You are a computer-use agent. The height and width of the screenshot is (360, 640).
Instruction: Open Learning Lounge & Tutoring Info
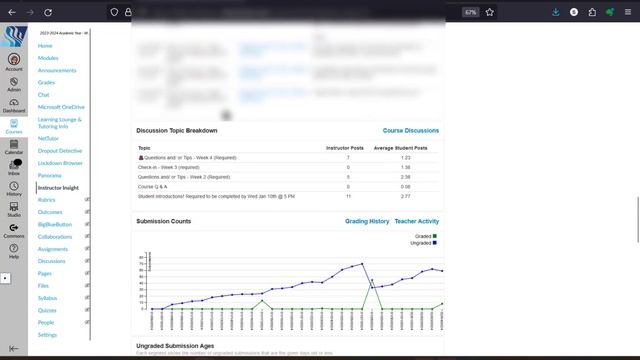(x=60, y=123)
